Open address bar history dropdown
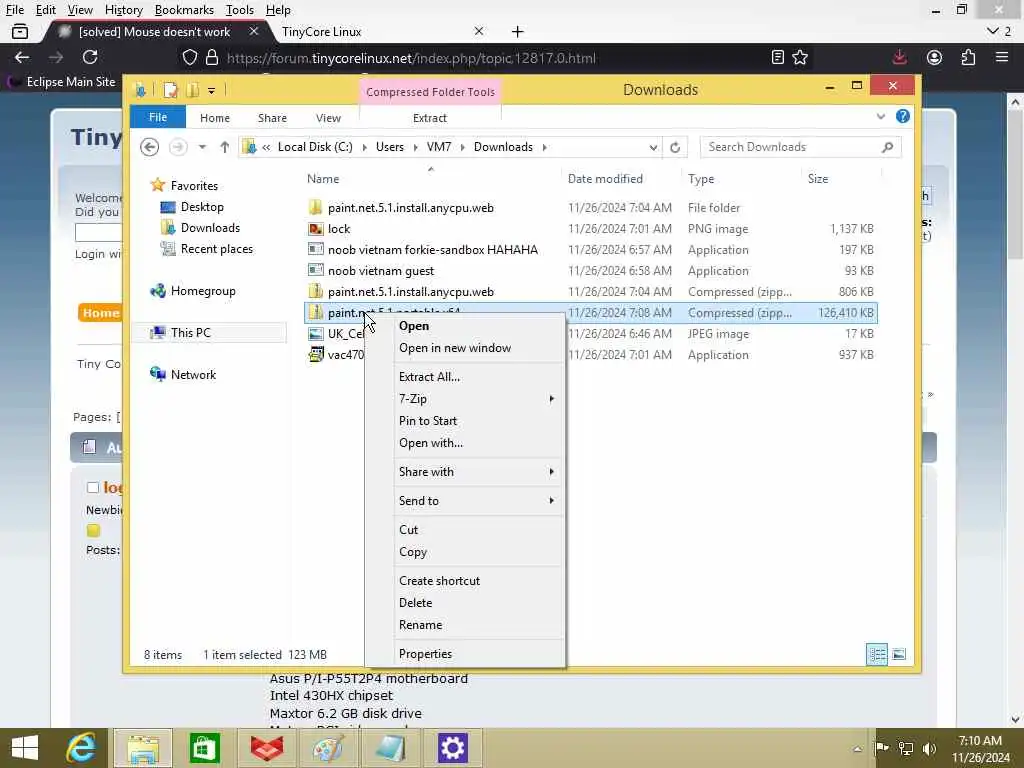The height and width of the screenshot is (768, 1024). (653, 148)
